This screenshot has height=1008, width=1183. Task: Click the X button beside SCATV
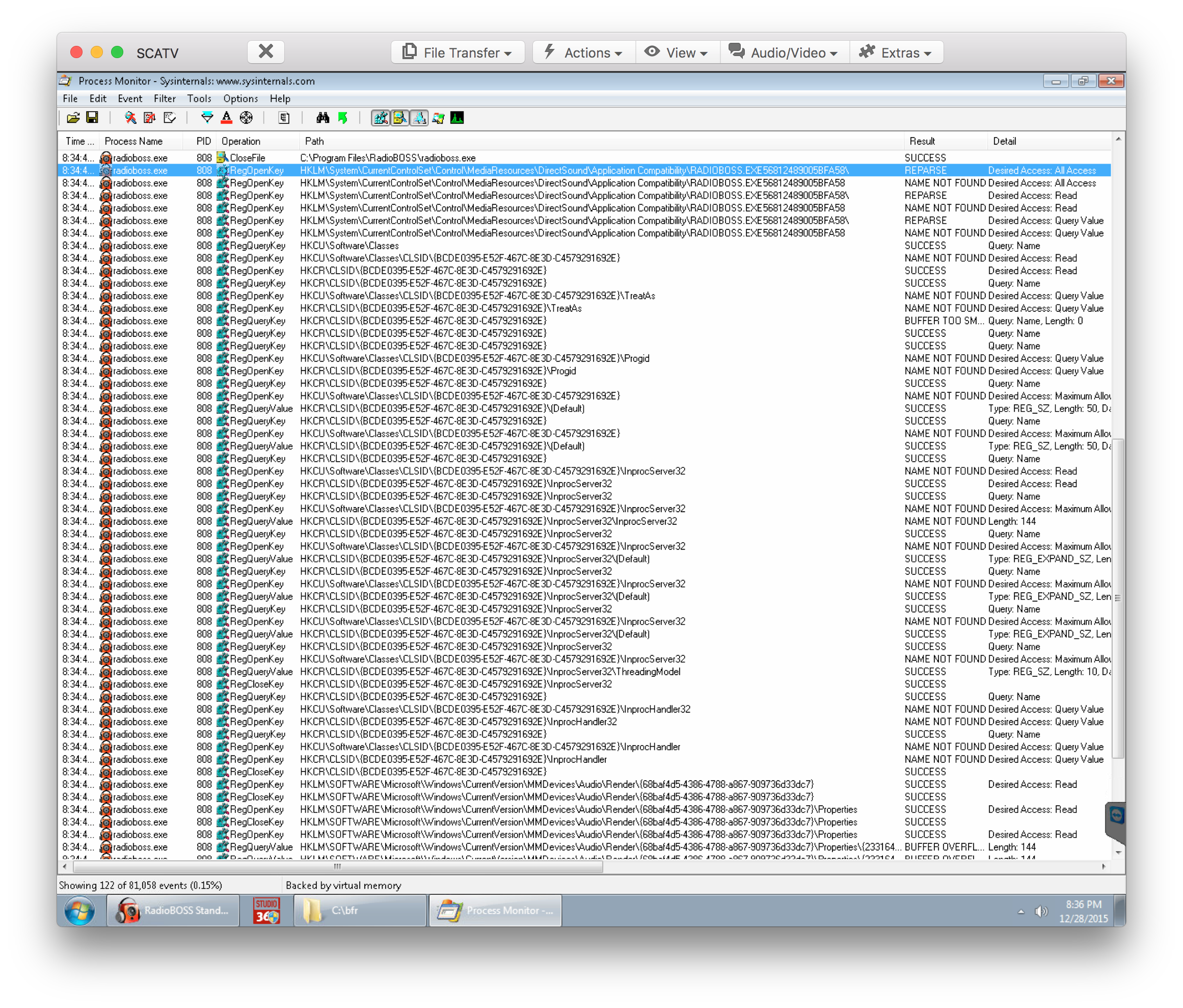[266, 52]
